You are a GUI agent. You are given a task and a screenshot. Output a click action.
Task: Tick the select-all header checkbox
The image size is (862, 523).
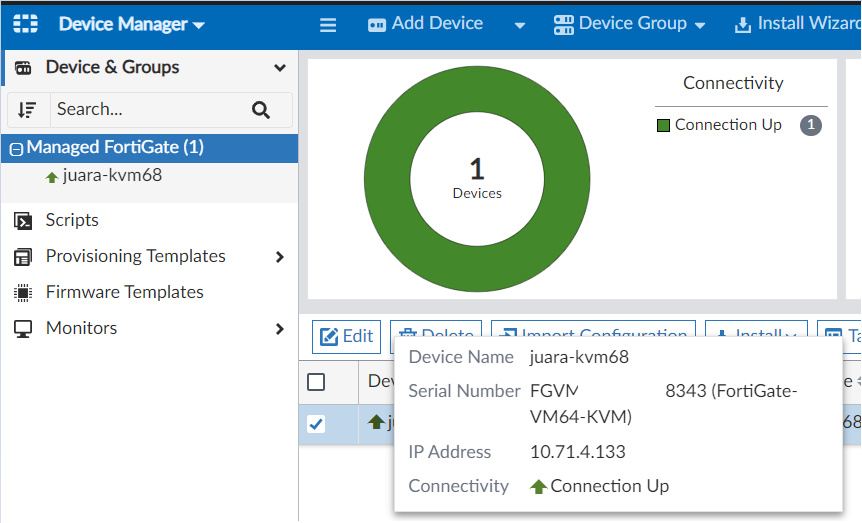[x=316, y=381]
